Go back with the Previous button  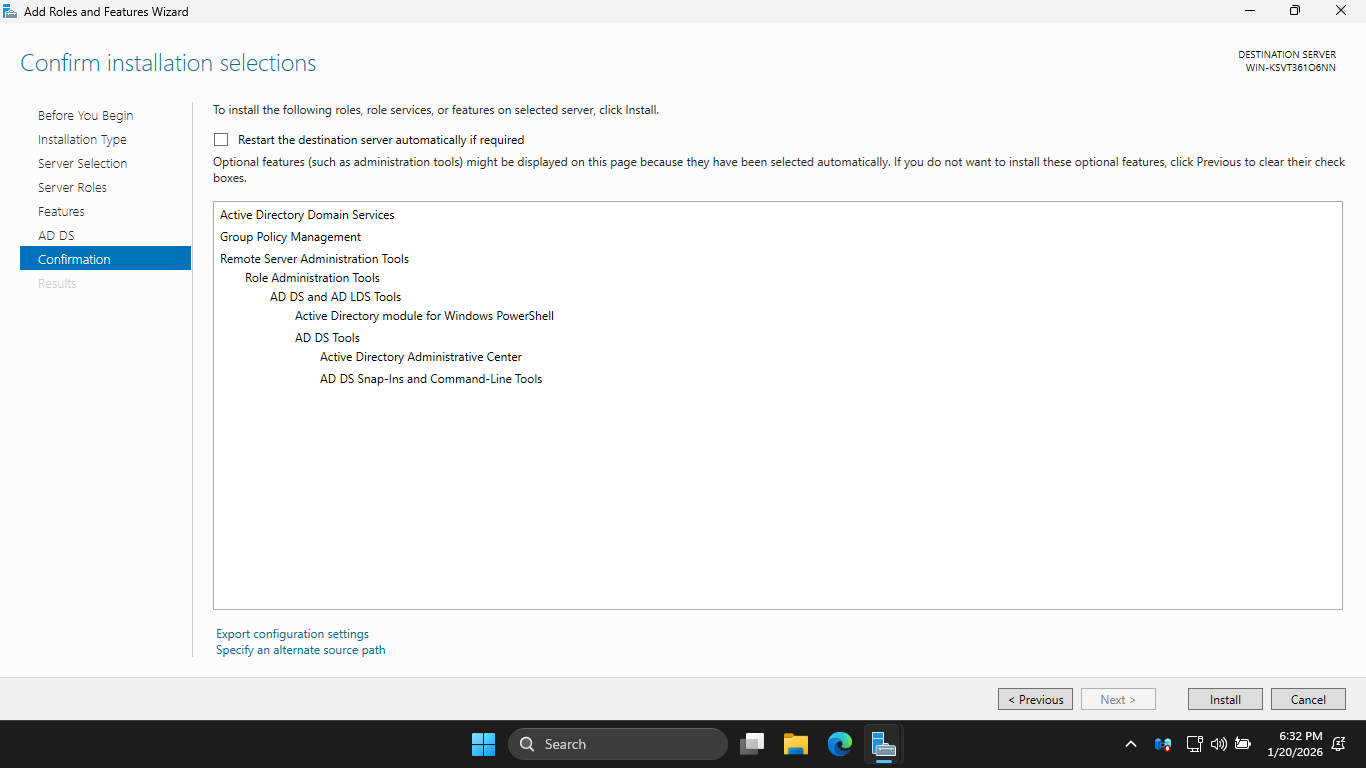(1035, 699)
